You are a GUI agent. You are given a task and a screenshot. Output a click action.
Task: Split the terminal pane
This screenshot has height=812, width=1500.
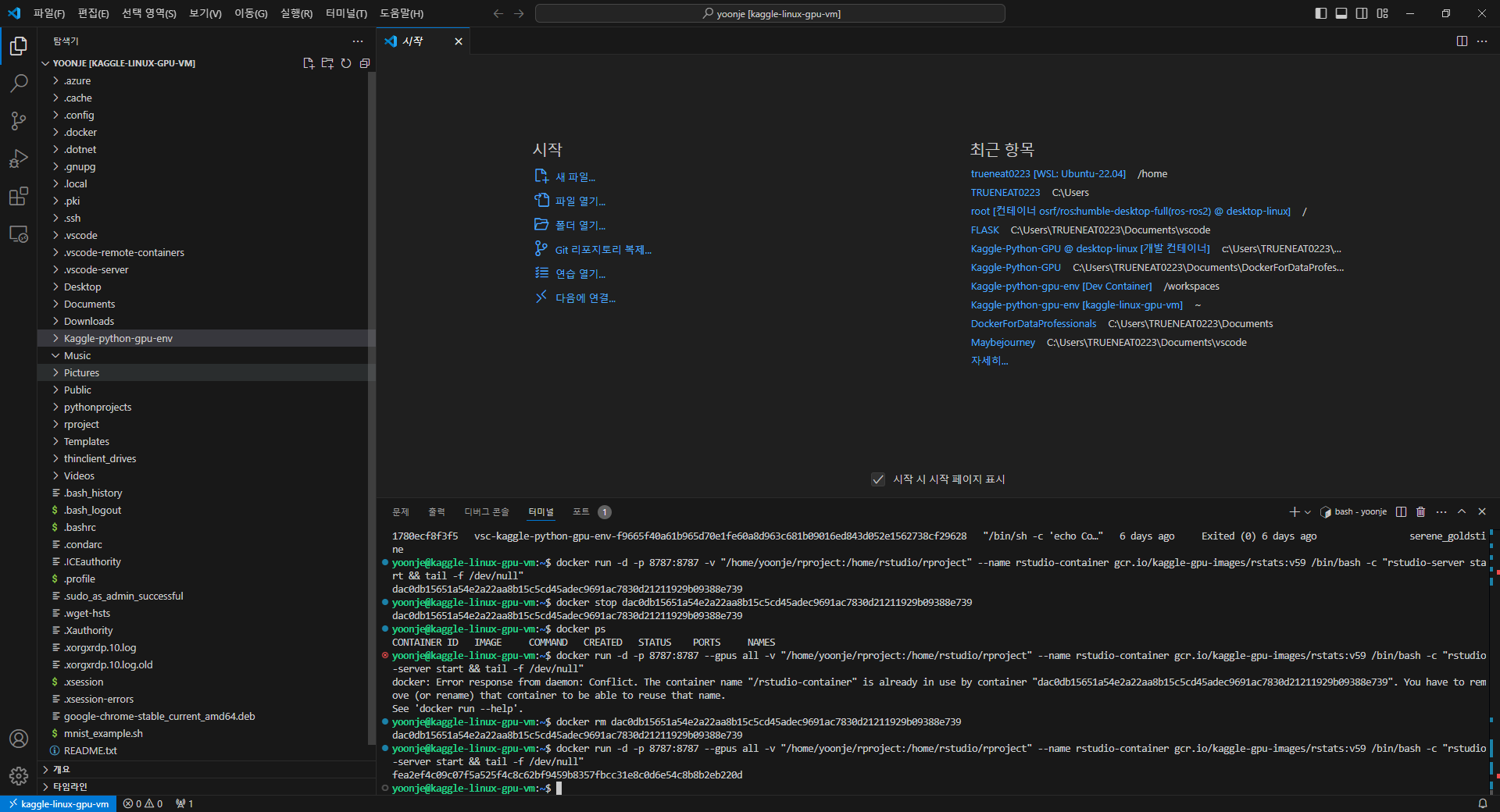tap(1401, 512)
